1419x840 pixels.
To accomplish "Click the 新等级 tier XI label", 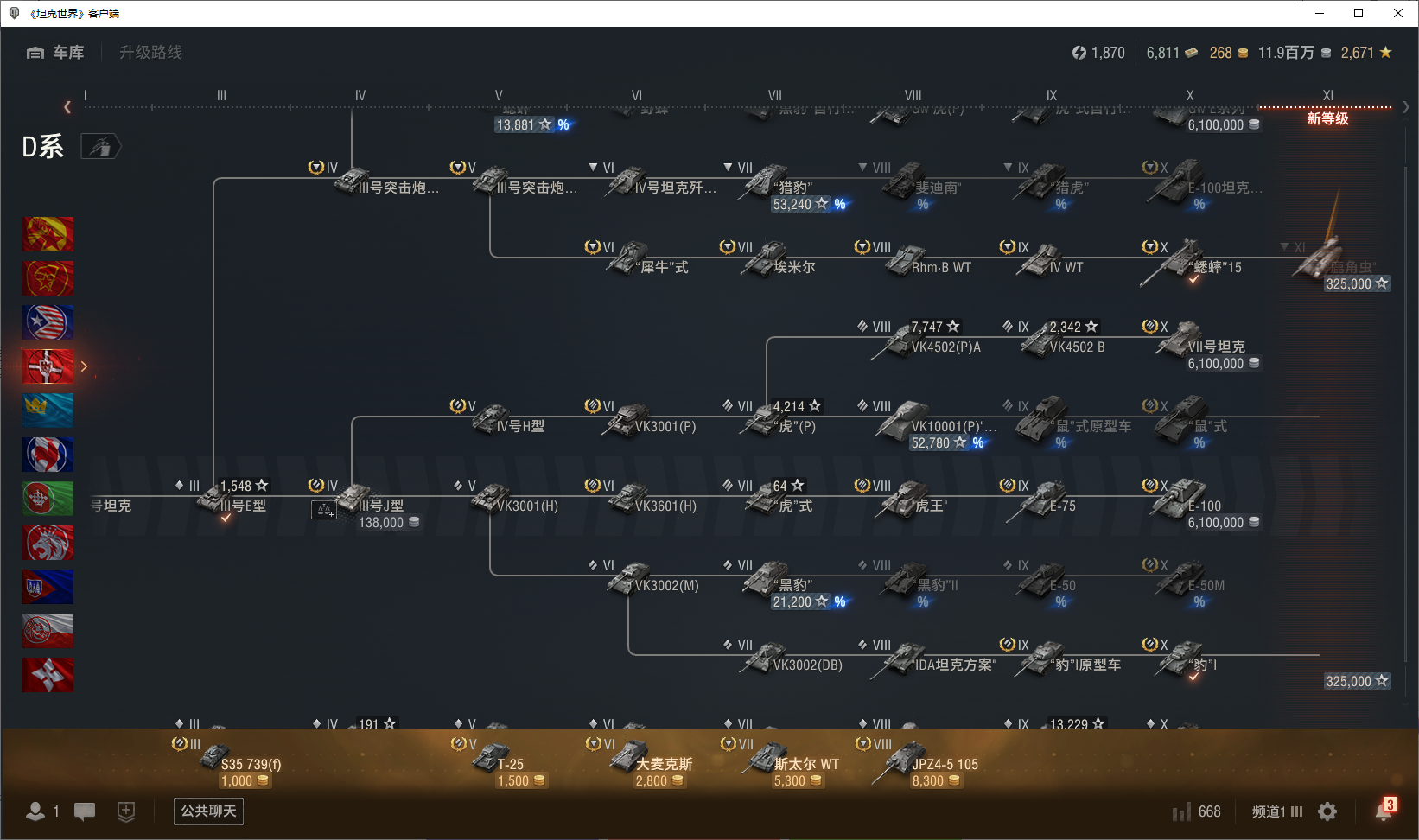I will point(1327,118).
